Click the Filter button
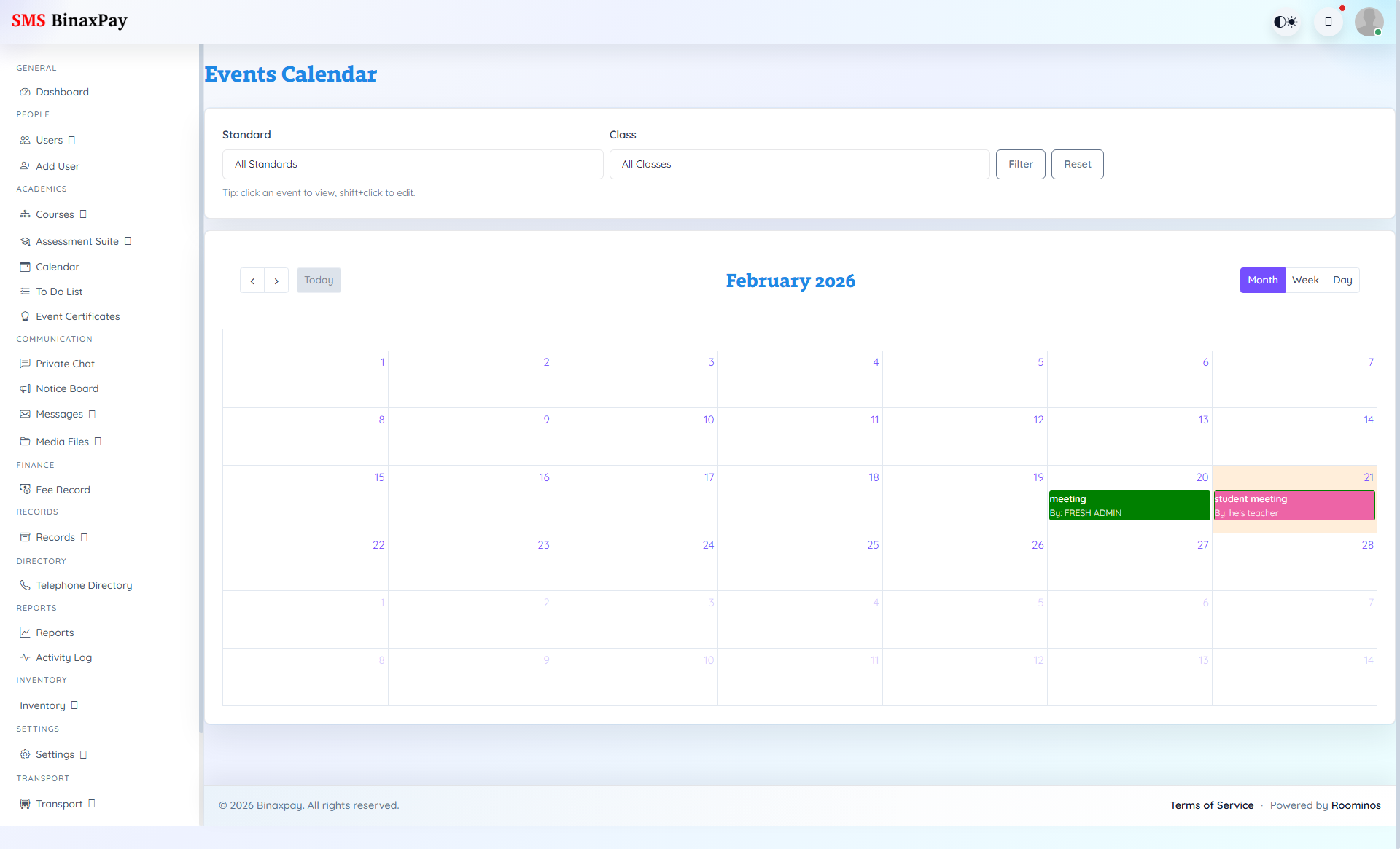 (1020, 164)
